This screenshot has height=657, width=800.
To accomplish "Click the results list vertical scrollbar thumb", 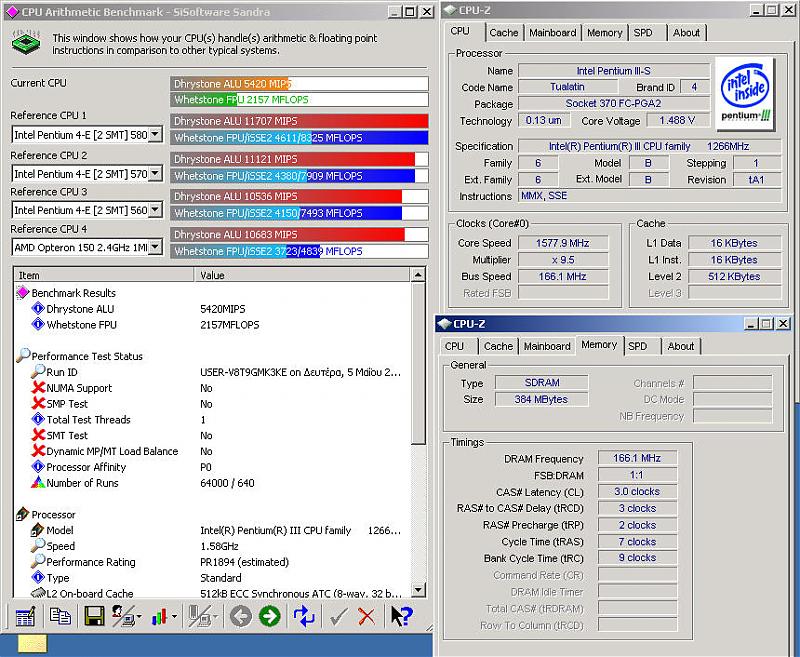I will click(x=418, y=364).
